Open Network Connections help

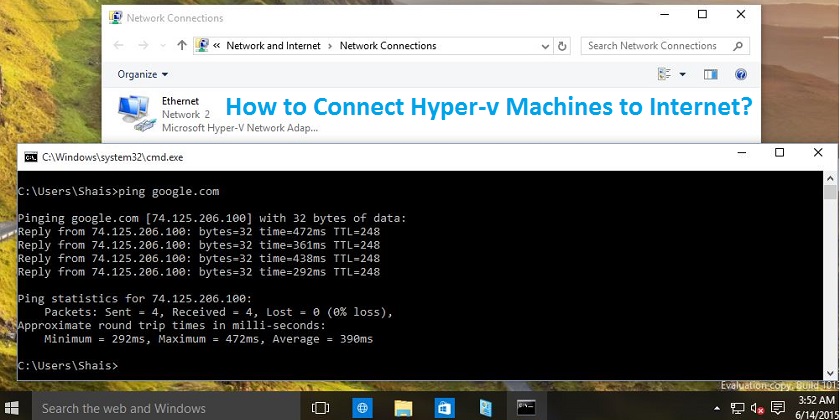tap(741, 74)
